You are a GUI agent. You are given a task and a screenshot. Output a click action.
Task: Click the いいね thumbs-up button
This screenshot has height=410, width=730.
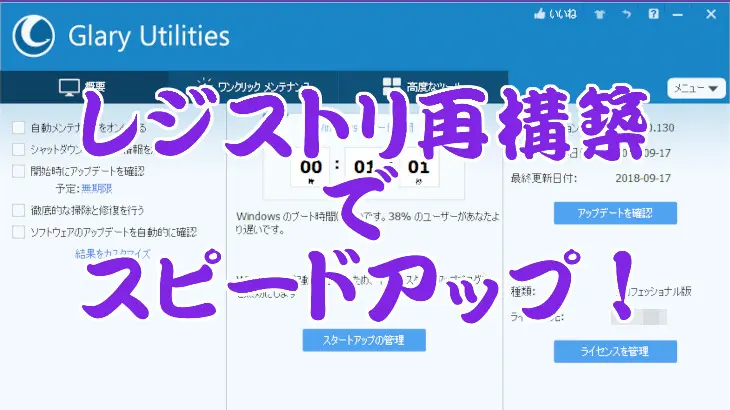coord(555,14)
